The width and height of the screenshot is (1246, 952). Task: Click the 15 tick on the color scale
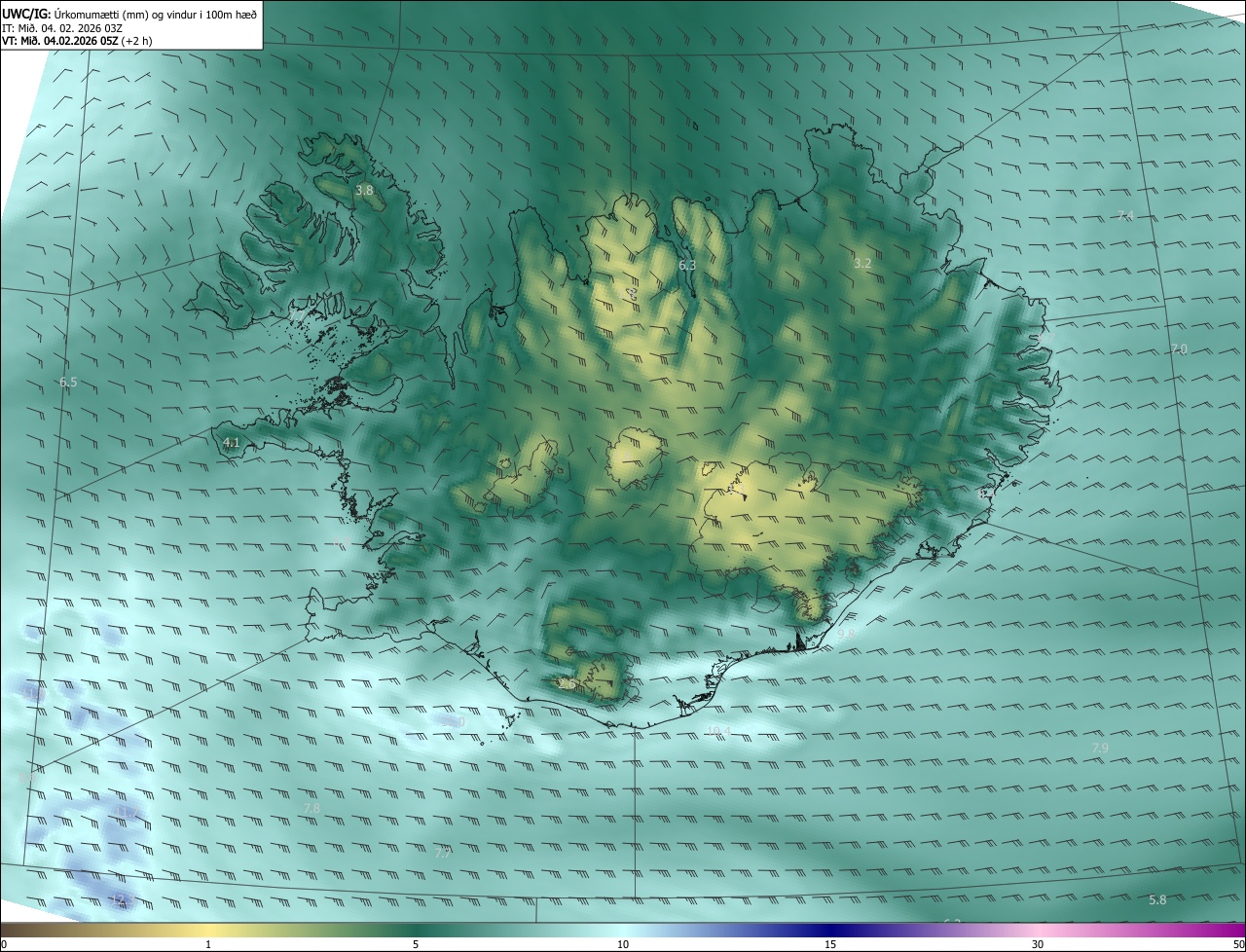coord(830,944)
